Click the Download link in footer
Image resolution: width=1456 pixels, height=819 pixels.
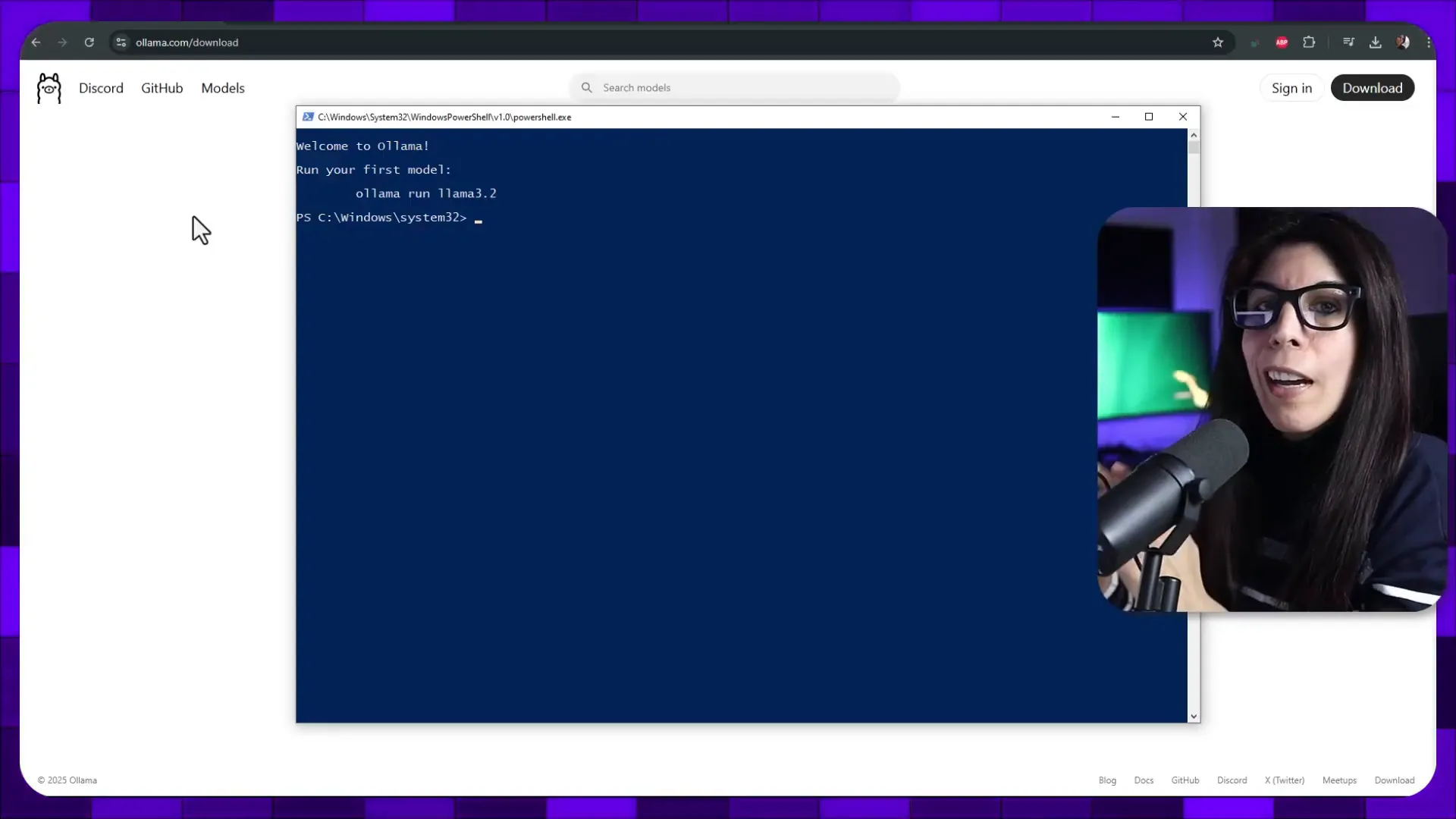pos(1395,780)
